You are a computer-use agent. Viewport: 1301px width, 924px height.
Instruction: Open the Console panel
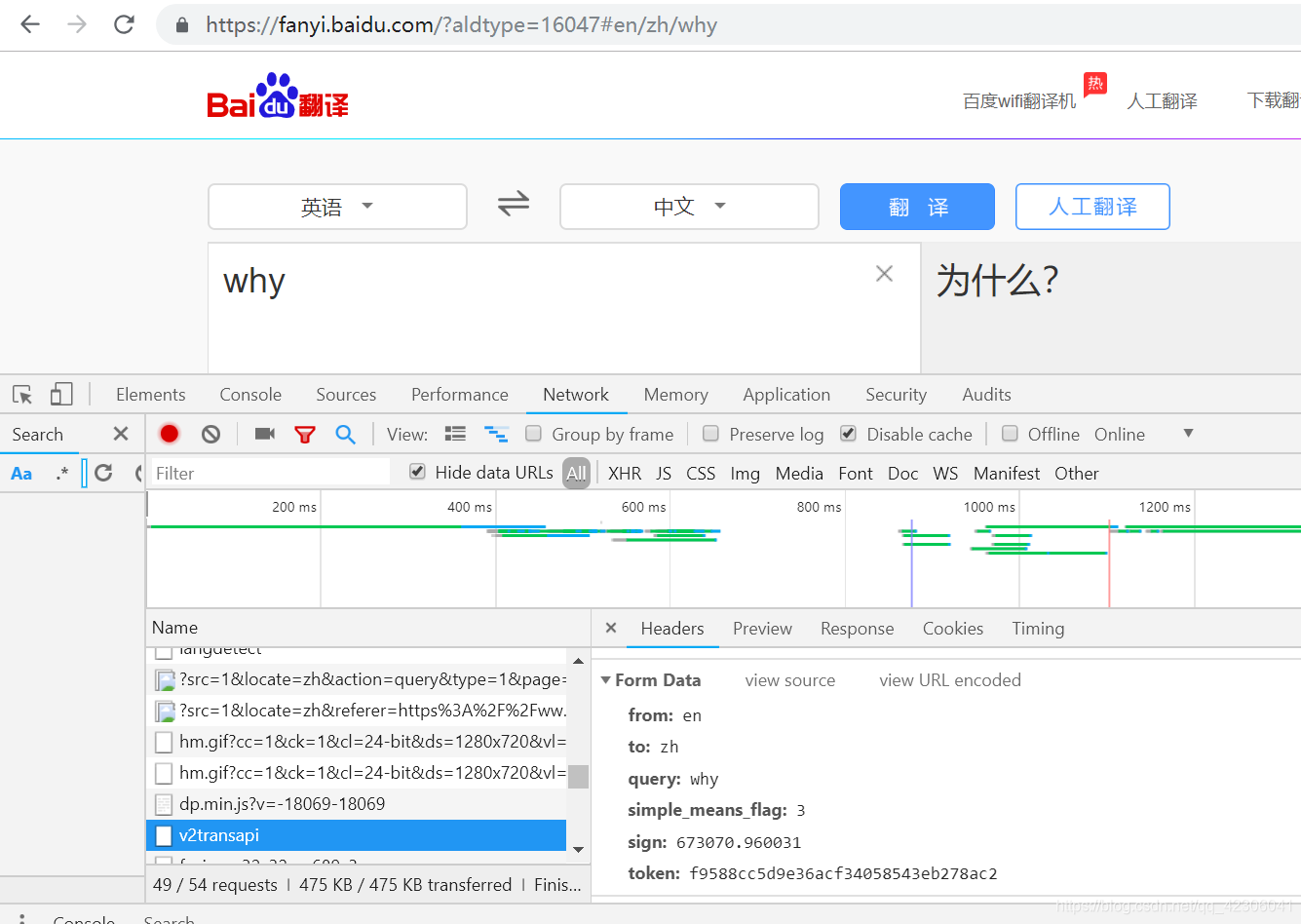(x=250, y=395)
